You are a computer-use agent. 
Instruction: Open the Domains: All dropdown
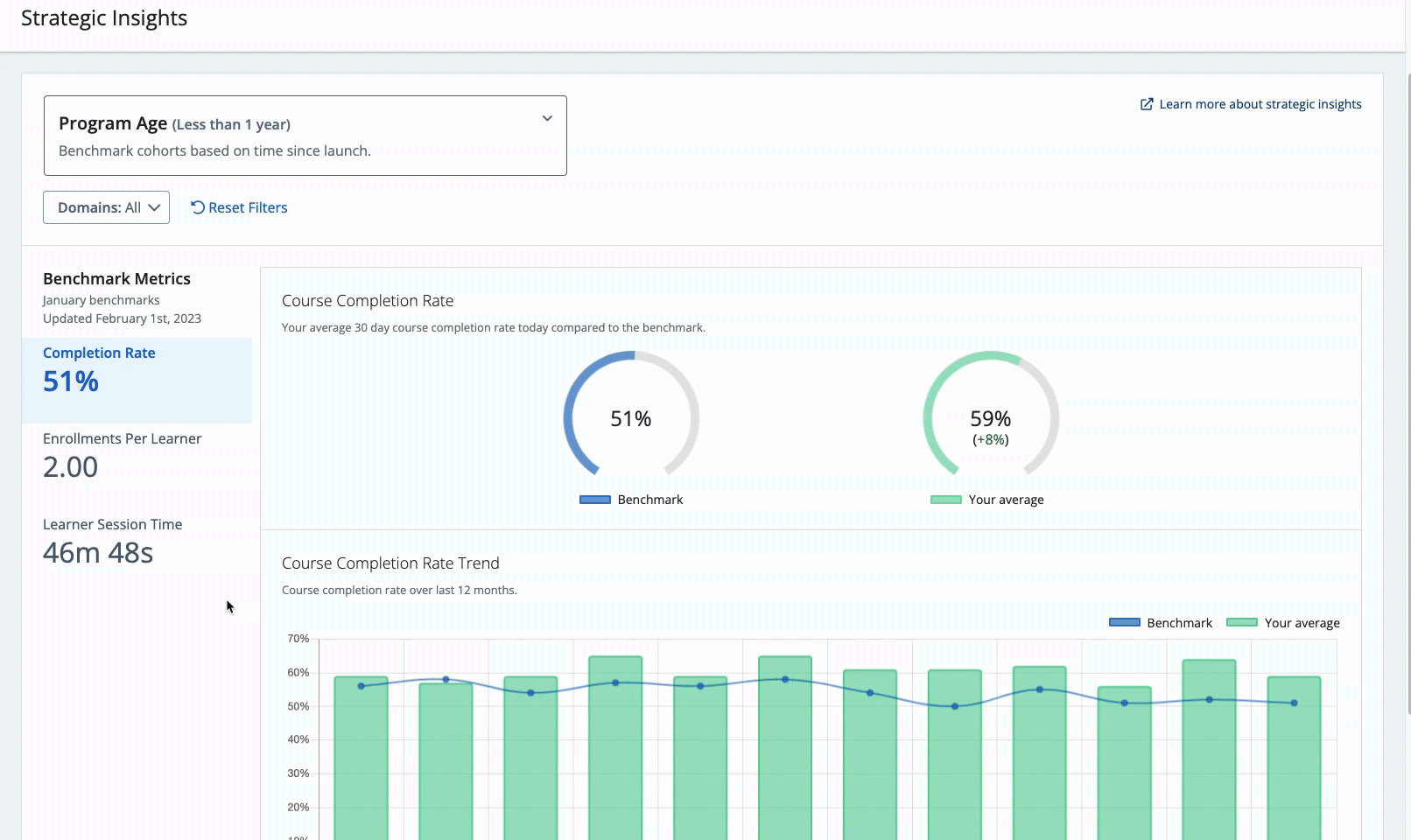pos(106,207)
